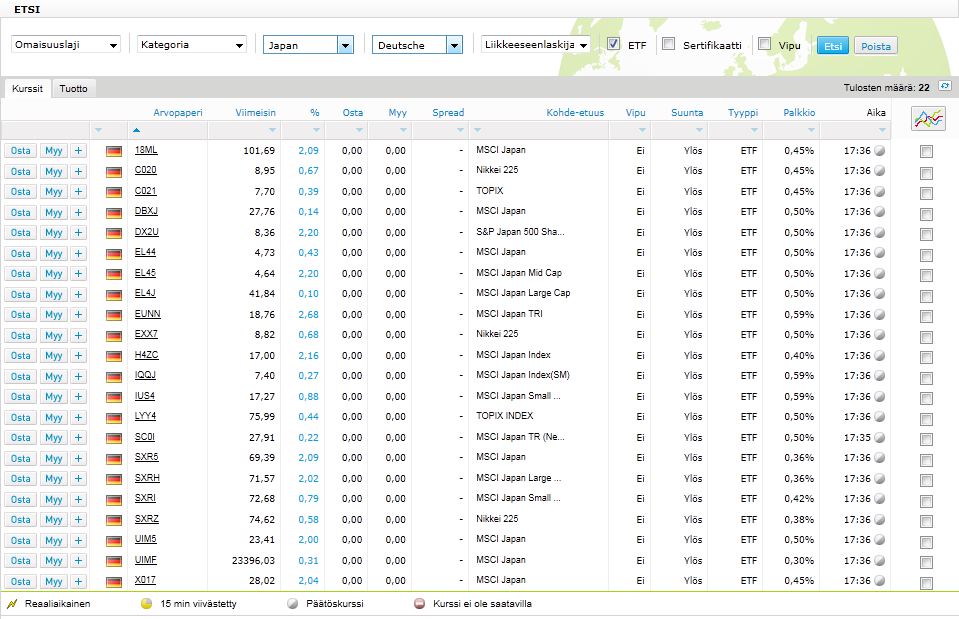
Task: Click Osta for the X017 row
Action: pyautogui.click(x=20, y=582)
